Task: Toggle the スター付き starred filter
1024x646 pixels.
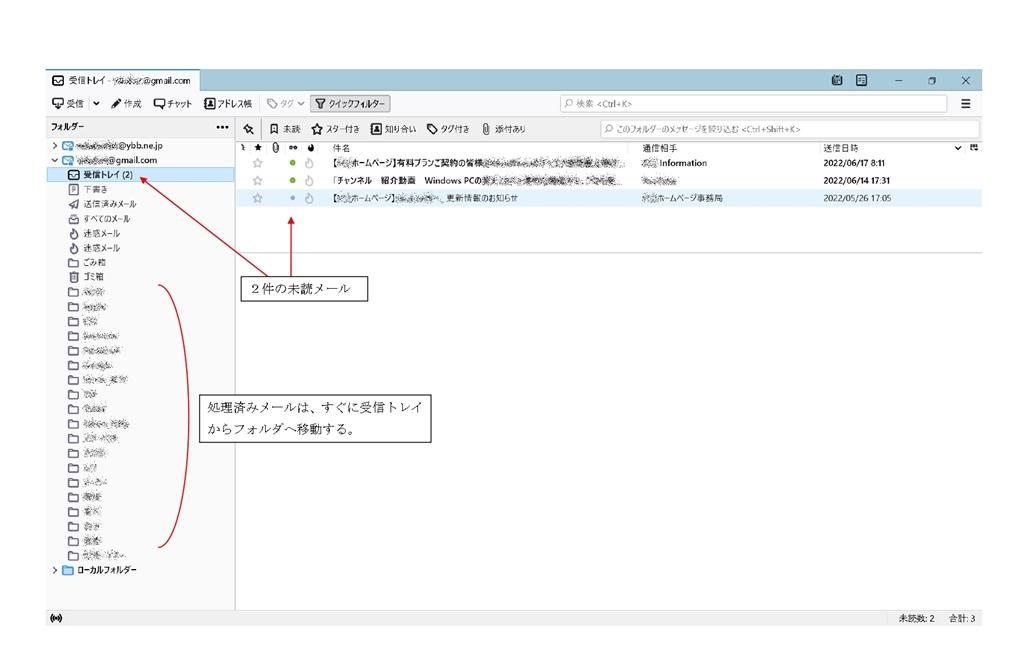Action: [x=335, y=129]
